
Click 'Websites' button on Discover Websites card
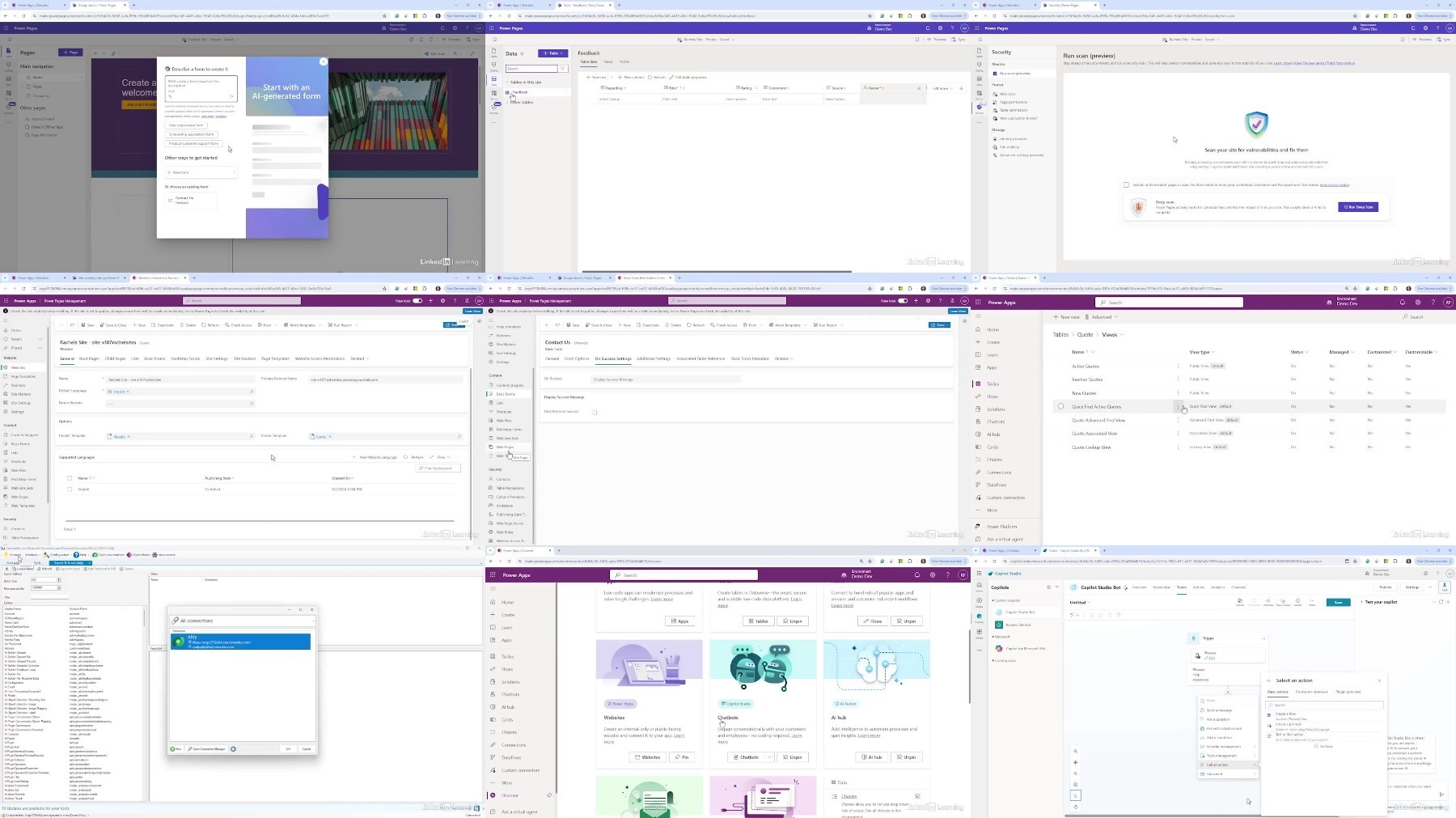[648, 757]
